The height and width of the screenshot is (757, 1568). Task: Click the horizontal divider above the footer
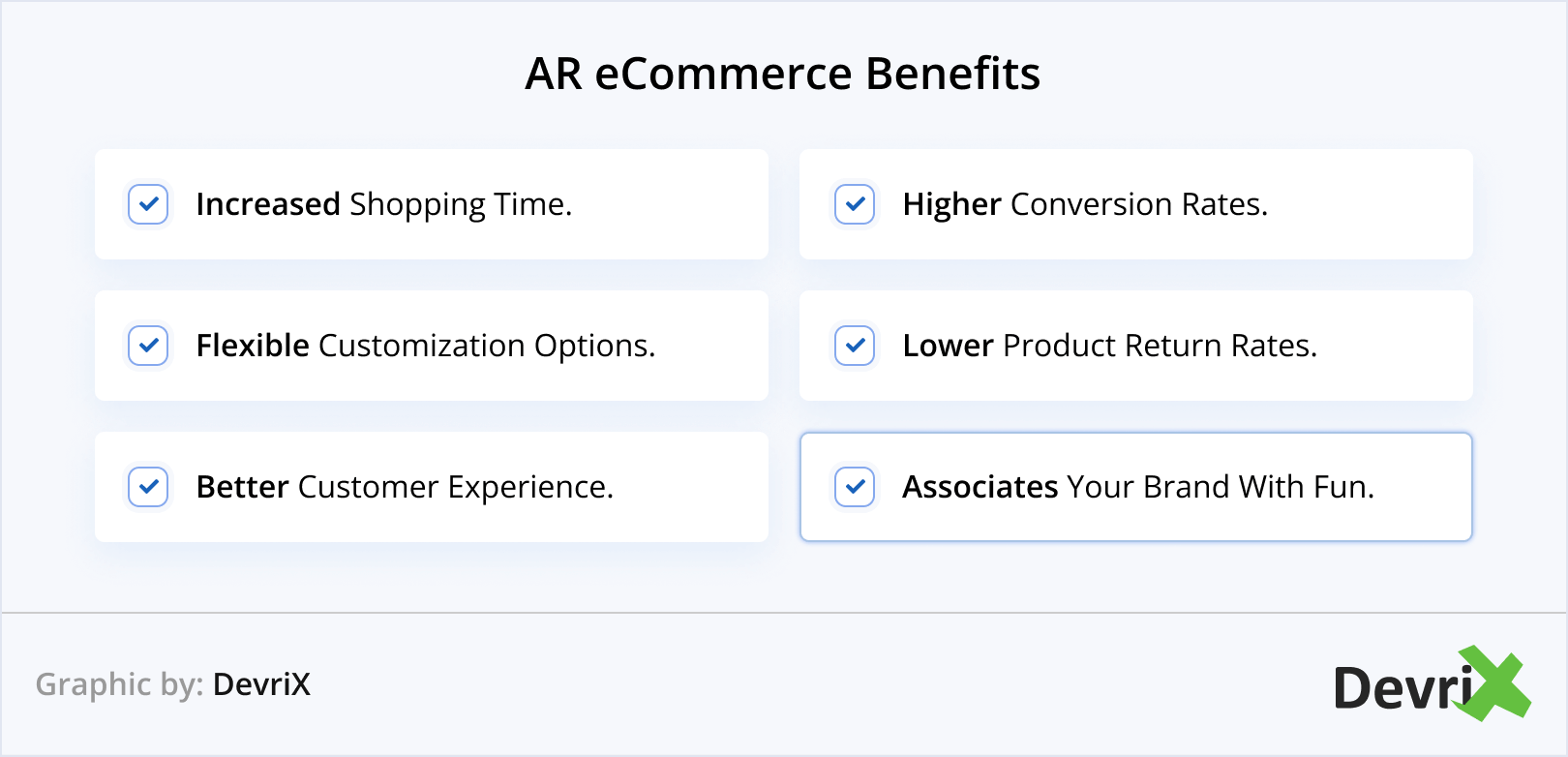[784, 613]
